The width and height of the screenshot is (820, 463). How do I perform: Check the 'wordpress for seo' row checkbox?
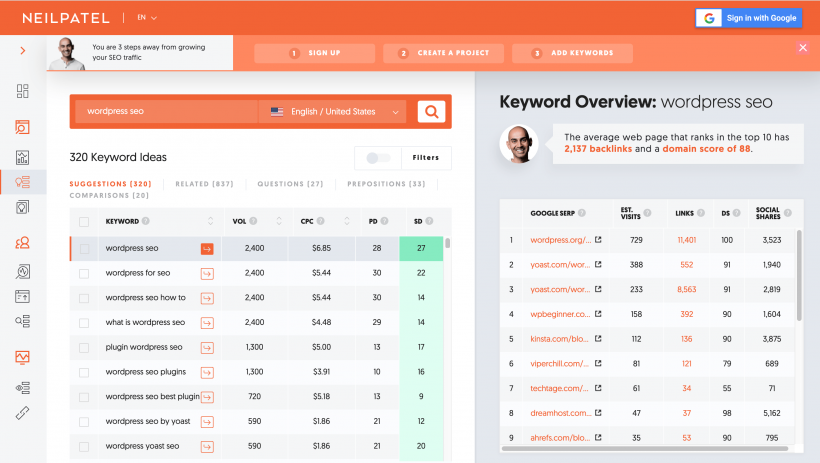pos(84,273)
